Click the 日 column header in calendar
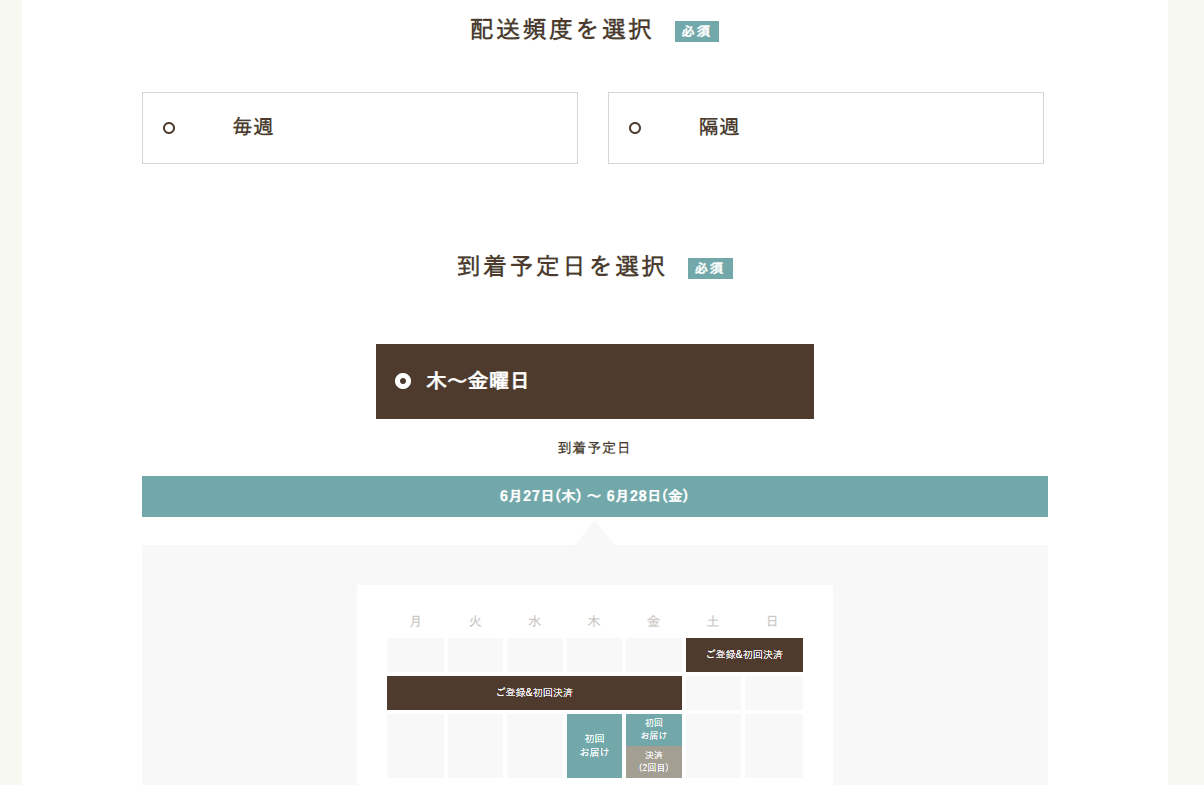This screenshot has height=785, width=1204. [x=772, y=621]
